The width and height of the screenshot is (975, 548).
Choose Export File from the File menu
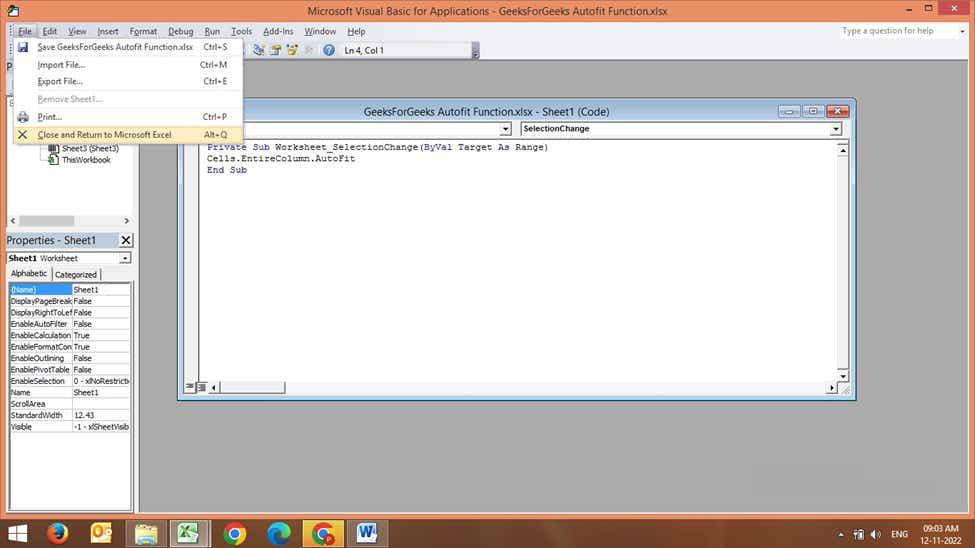coord(128,81)
